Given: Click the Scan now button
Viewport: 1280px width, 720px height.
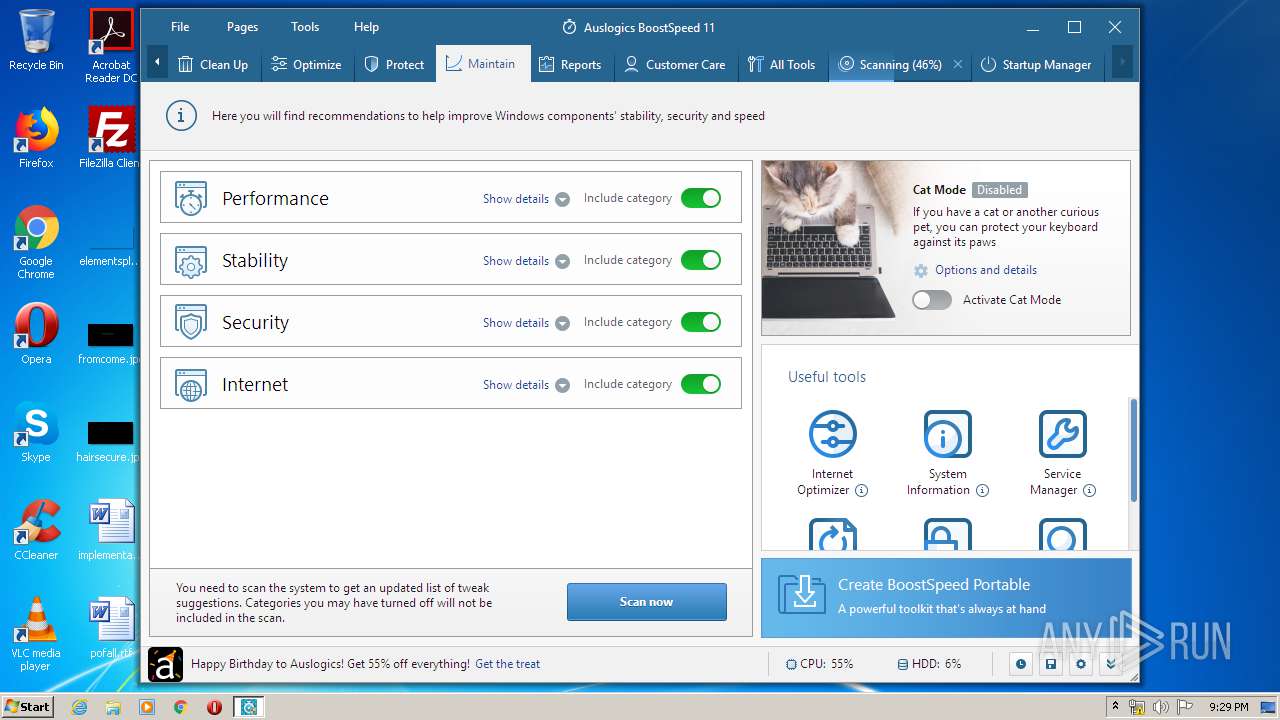Looking at the screenshot, I should pyautogui.click(x=646, y=602).
